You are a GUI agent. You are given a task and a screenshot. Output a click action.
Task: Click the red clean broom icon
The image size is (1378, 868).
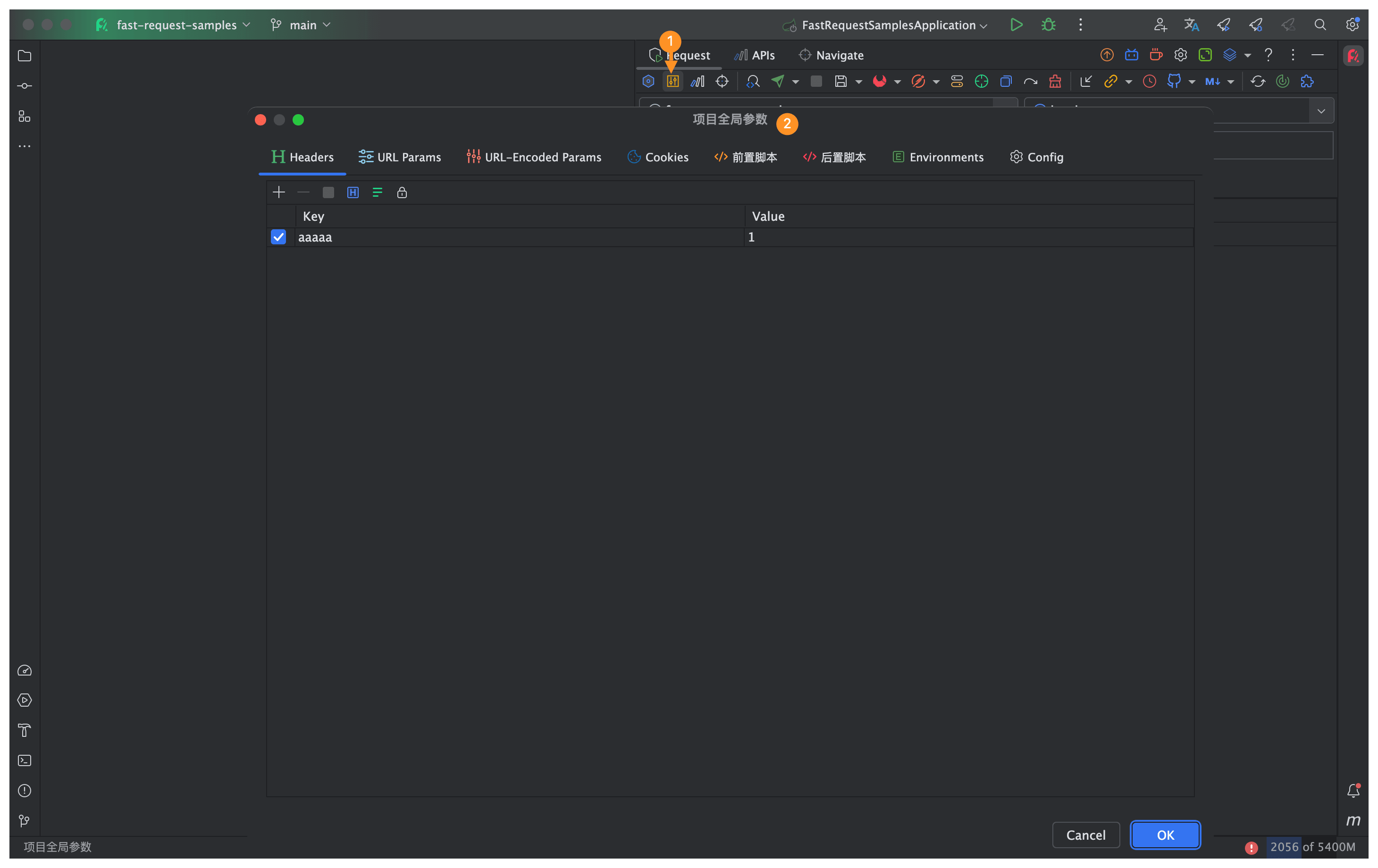1055,81
